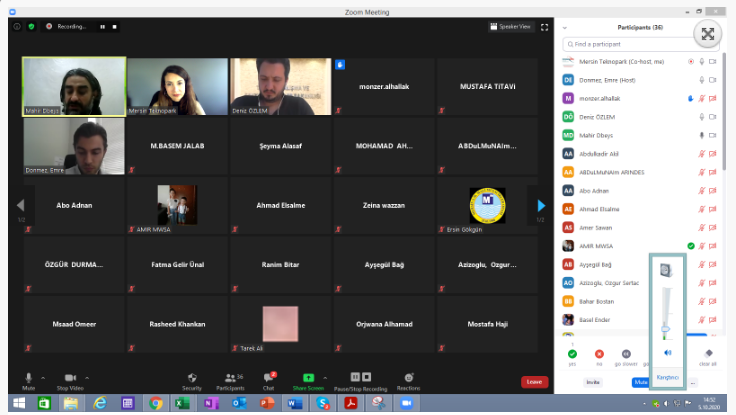Show hidden system tray icons
Image resolution: width=736 pixels, height=415 pixels.
click(644, 403)
